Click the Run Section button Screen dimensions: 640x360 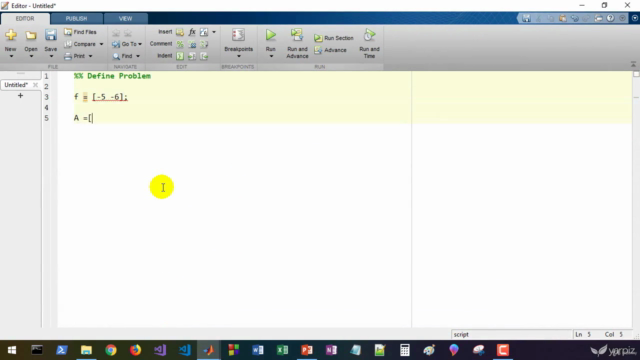[x=334, y=38]
